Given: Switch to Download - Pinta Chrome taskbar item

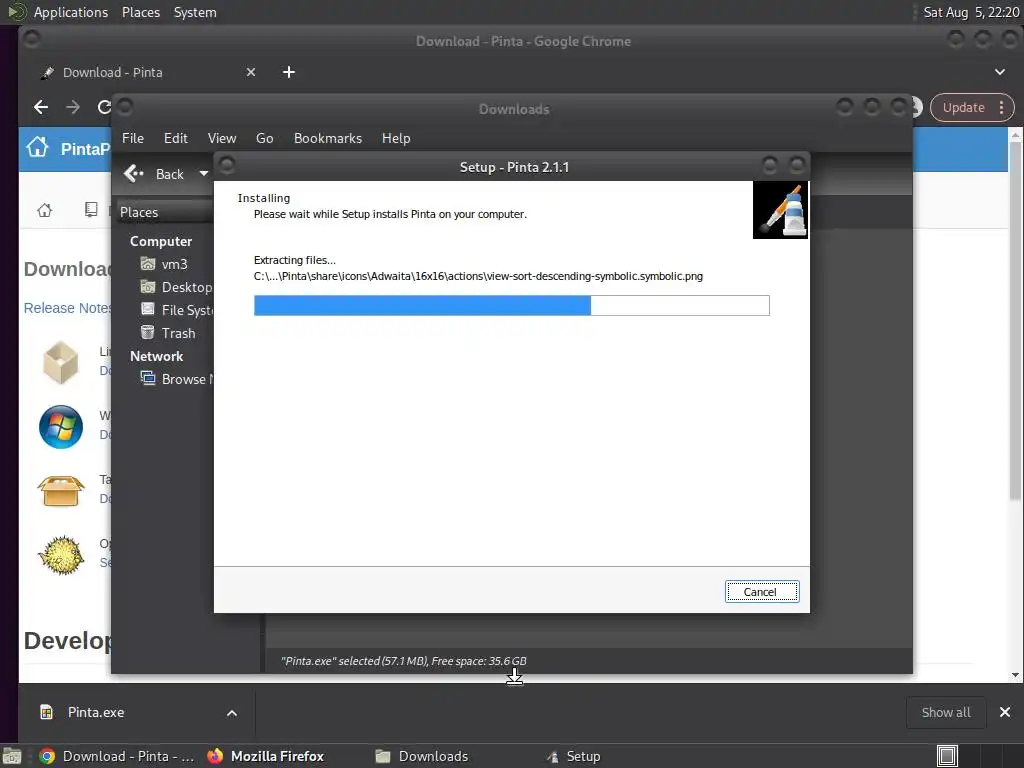Looking at the screenshot, I should [x=118, y=756].
